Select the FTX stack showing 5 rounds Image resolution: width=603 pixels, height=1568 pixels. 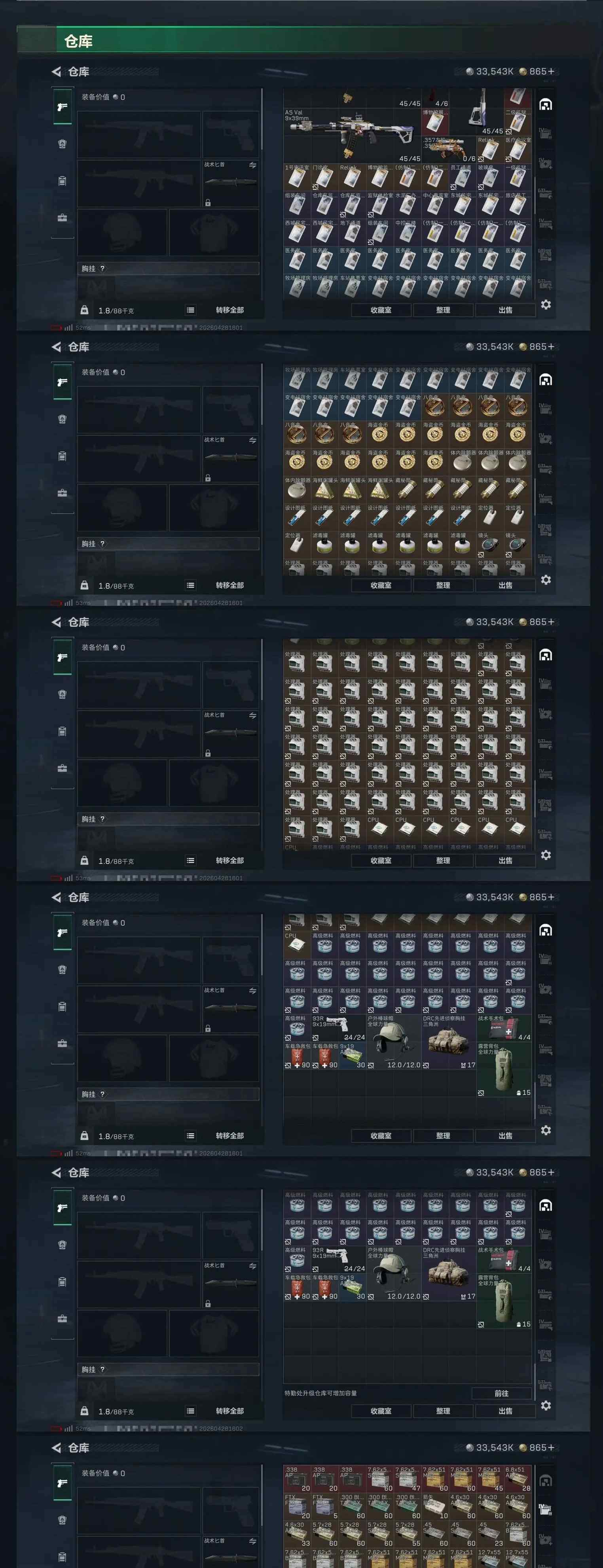coord(324,1507)
